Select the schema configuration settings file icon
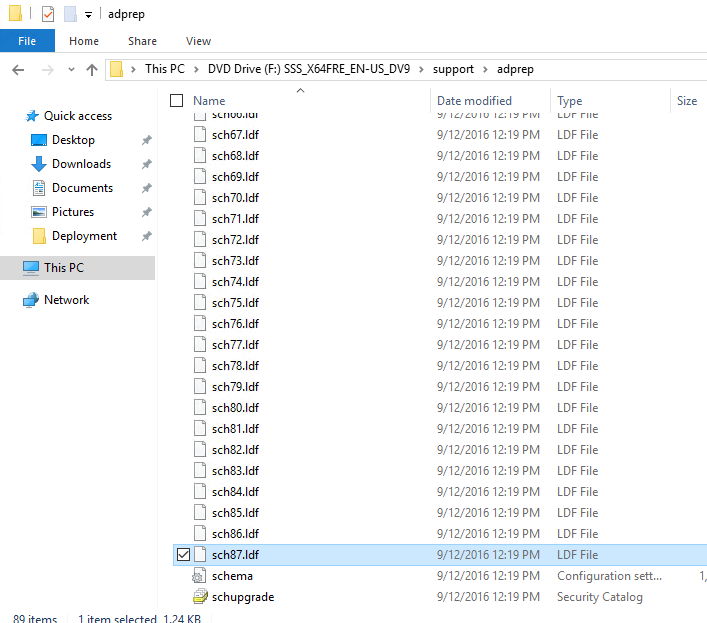707x623 pixels. coord(200,576)
